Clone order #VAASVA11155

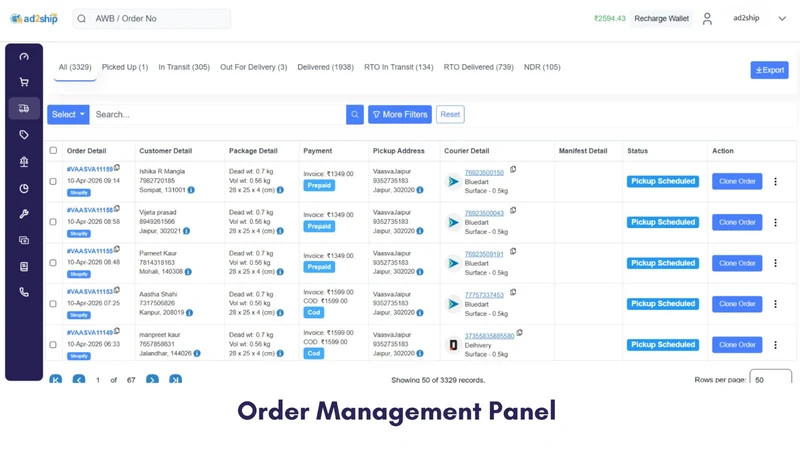pyautogui.click(x=737, y=263)
